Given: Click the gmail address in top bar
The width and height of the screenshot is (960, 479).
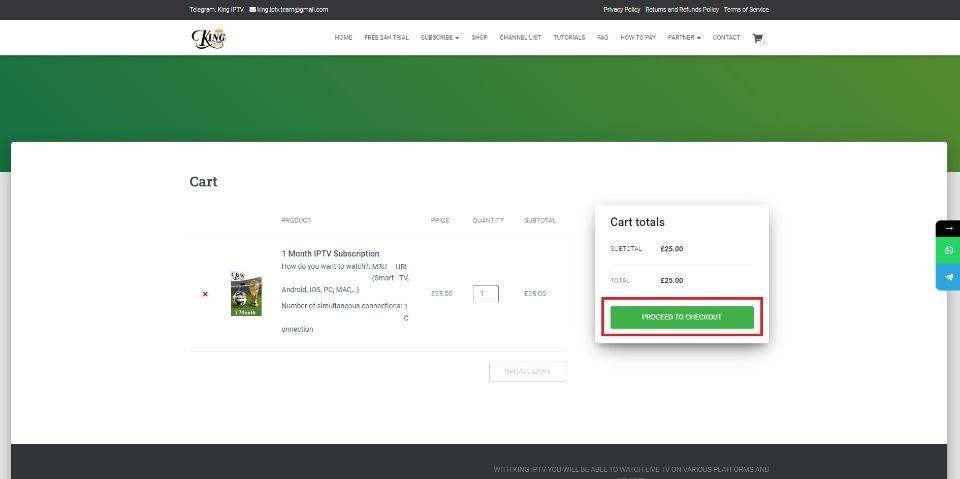Looking at the screenshot, I should pyautogui.click(x=293, y=10).
